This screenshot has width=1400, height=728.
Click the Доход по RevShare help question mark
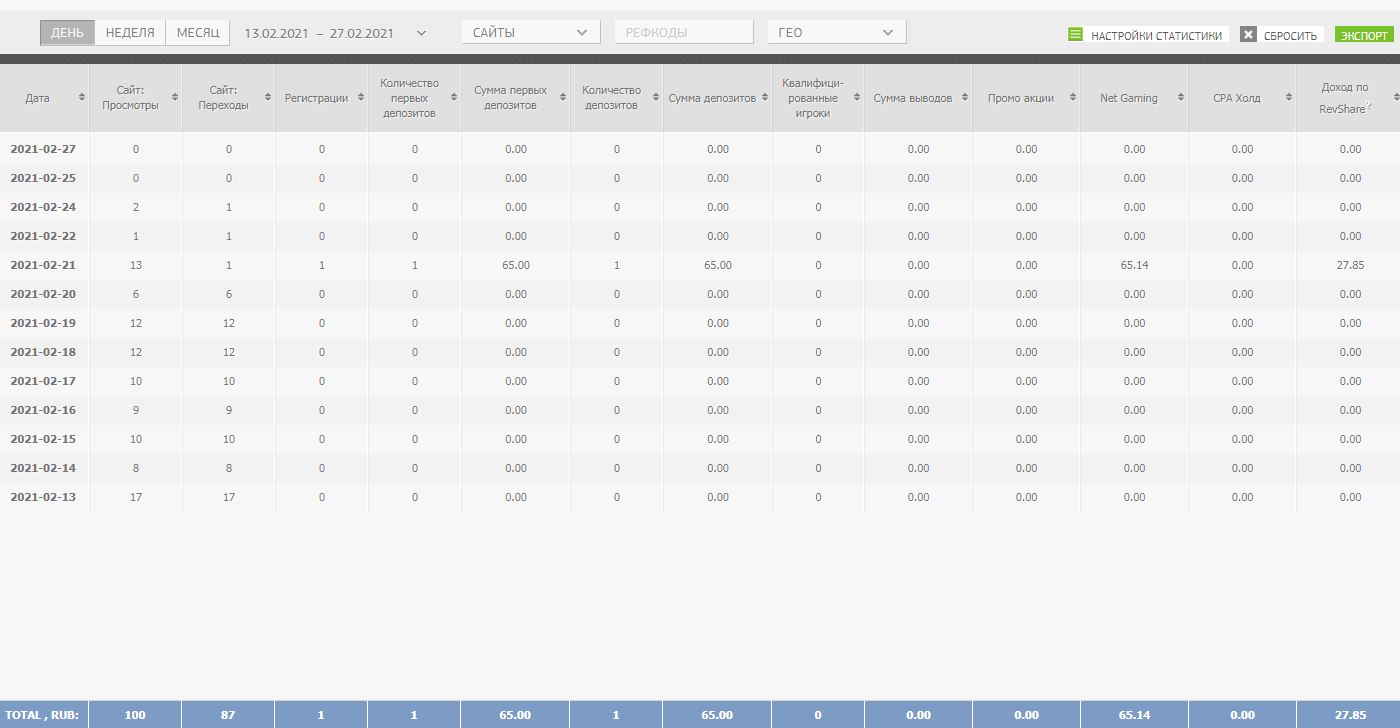pos(1369,105)
